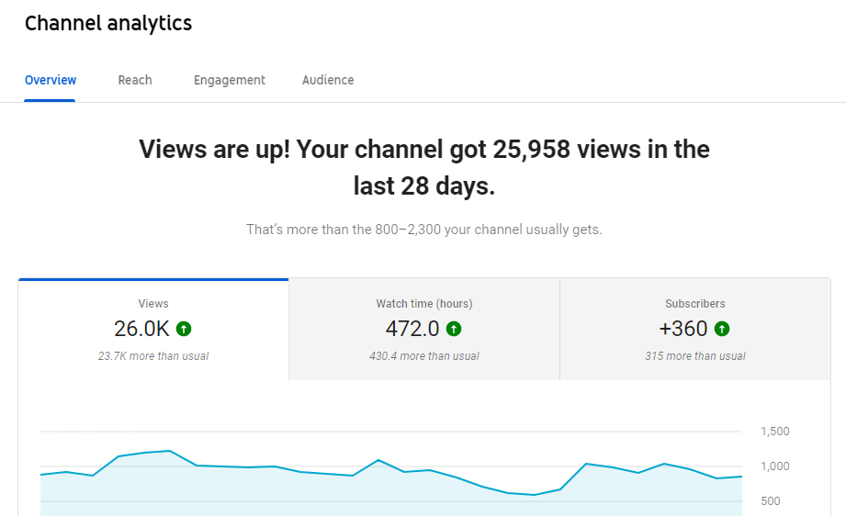This screenshot has height=516, width=846.
Task: Click the green up arrow beside 472.0 watch hours
Action: [454, 329]
